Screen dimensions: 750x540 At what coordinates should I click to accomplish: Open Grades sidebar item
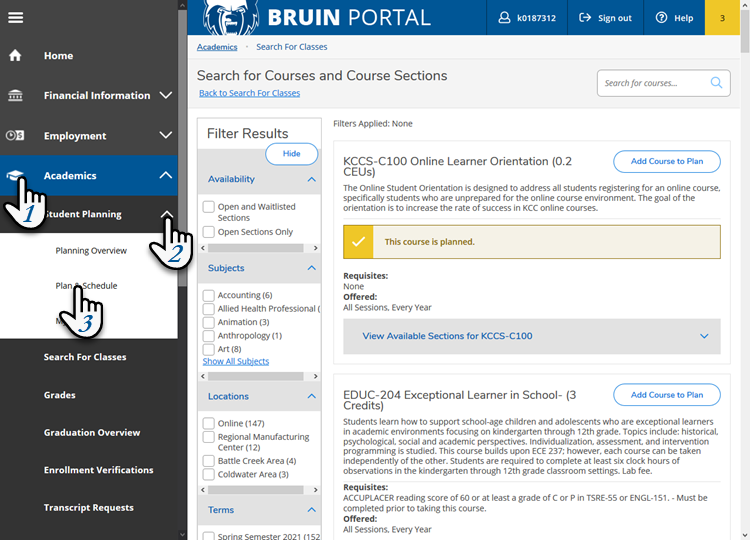[x=59, y=395]
